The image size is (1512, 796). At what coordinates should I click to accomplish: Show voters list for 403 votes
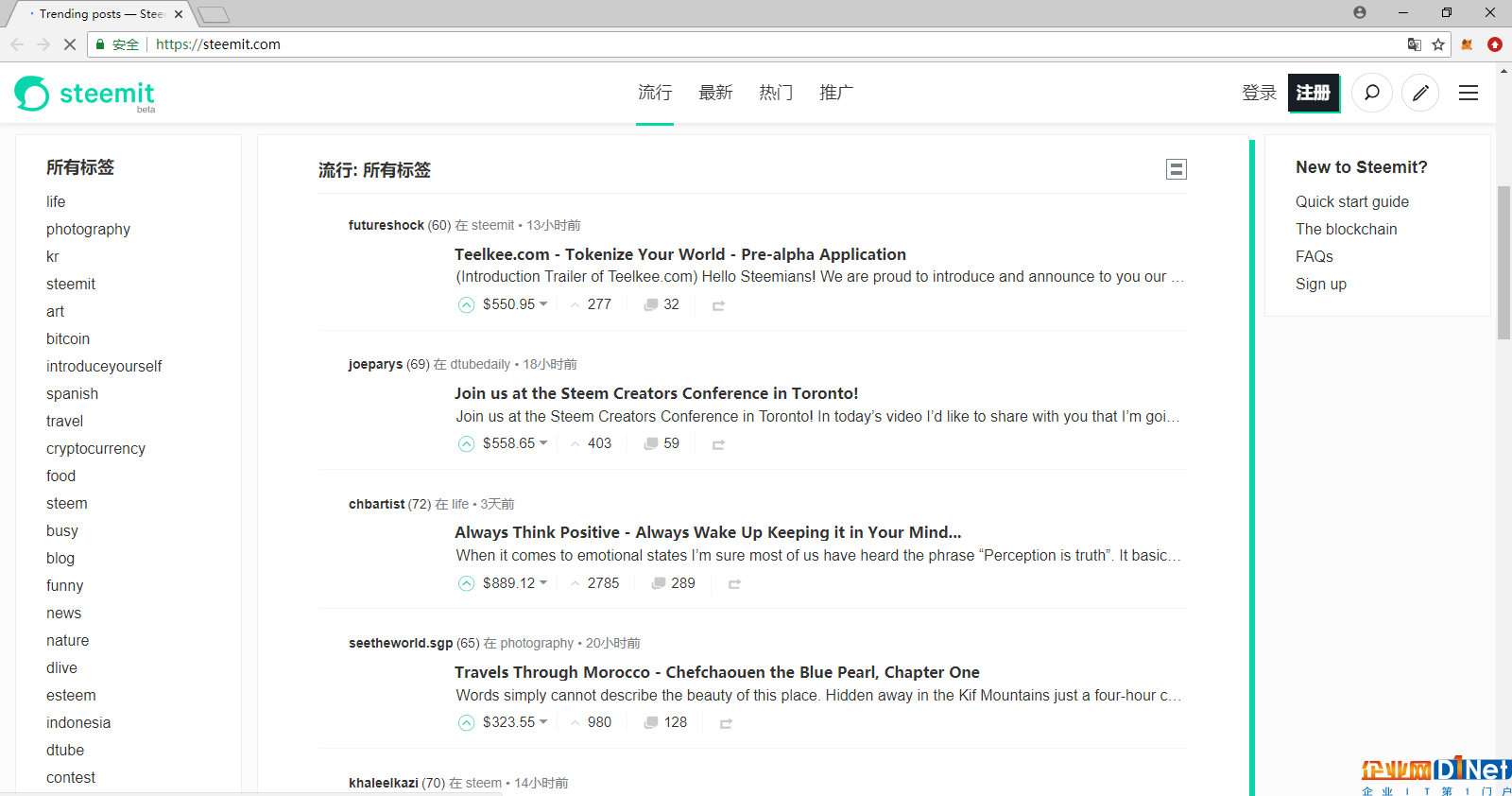592,443
